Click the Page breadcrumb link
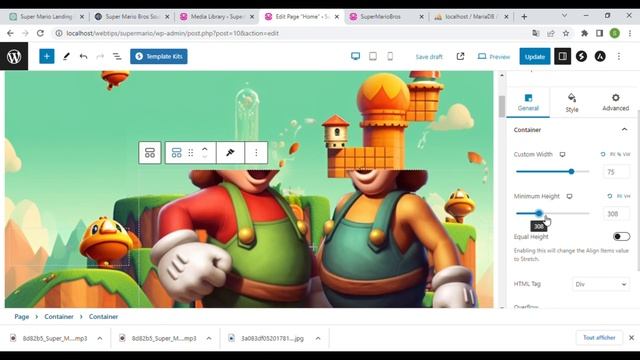 click(22, 317)
